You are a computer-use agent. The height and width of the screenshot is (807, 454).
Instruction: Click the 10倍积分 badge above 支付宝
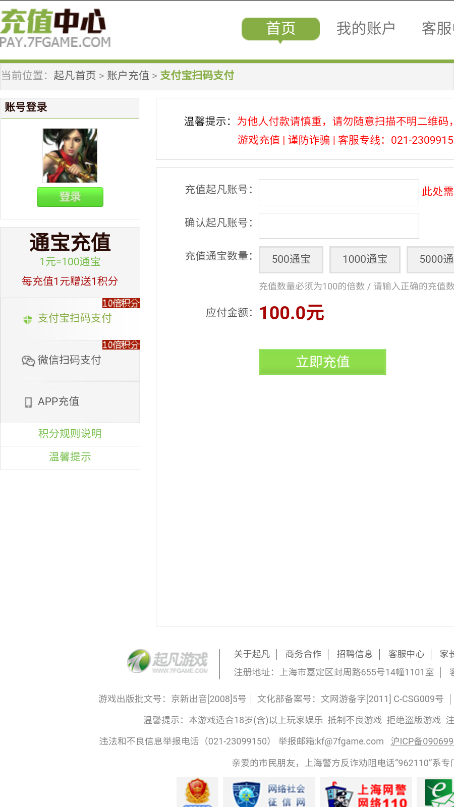coord(120,303)
